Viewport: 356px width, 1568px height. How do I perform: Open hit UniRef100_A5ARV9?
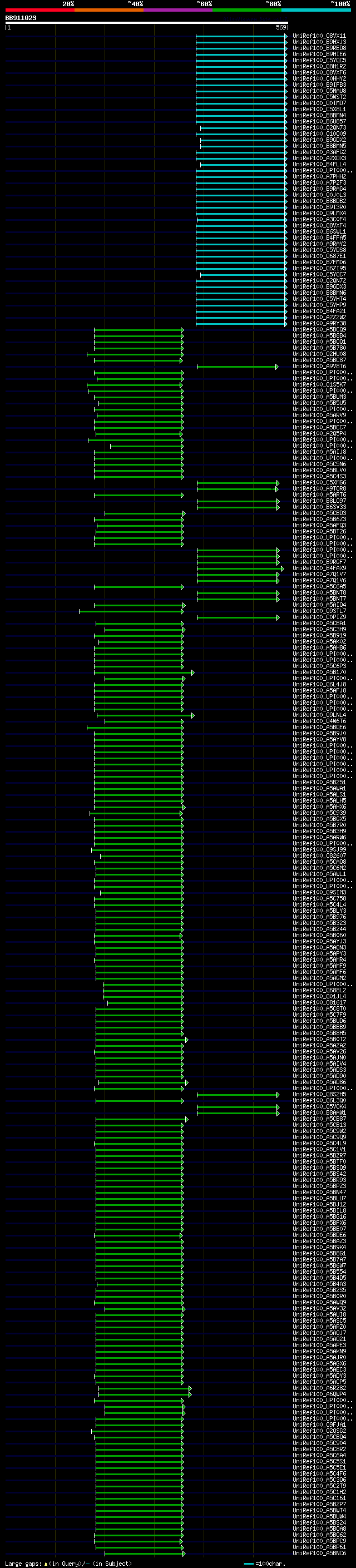pos(319,415)
